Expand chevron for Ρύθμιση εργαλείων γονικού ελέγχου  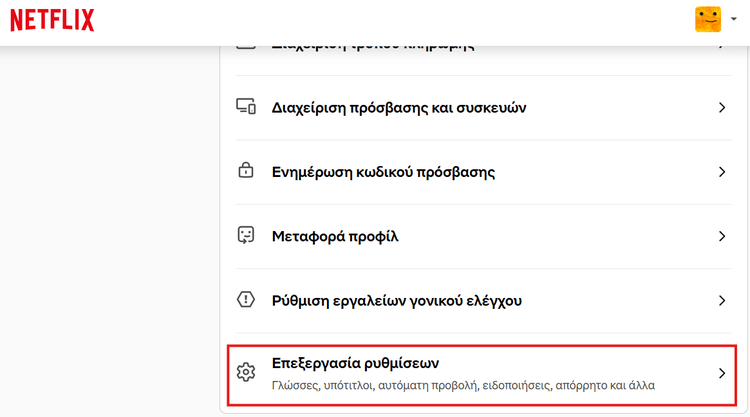pyautogui.click(x=721, y=301)
